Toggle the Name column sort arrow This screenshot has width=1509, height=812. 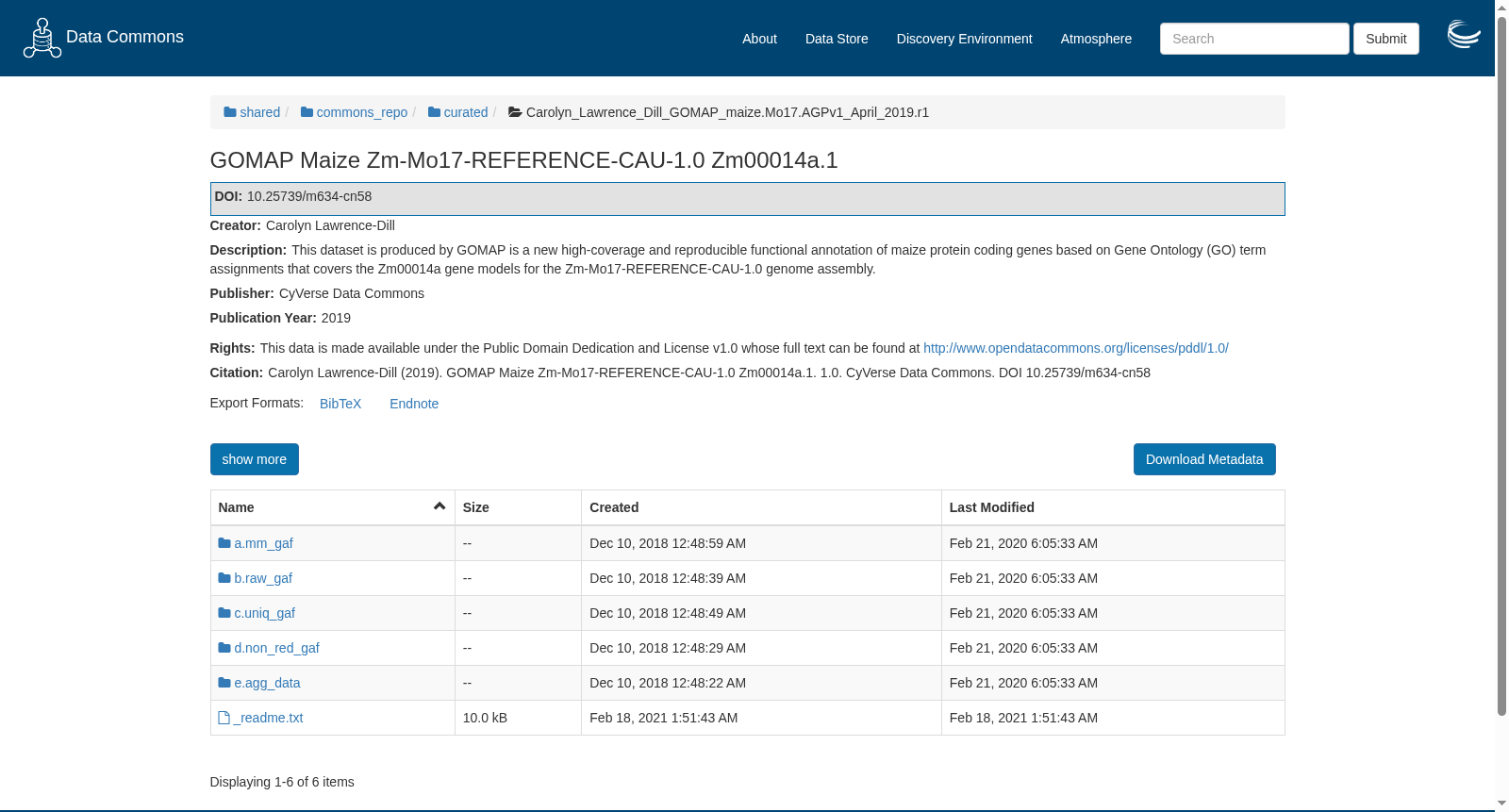[x=439, y=506]
